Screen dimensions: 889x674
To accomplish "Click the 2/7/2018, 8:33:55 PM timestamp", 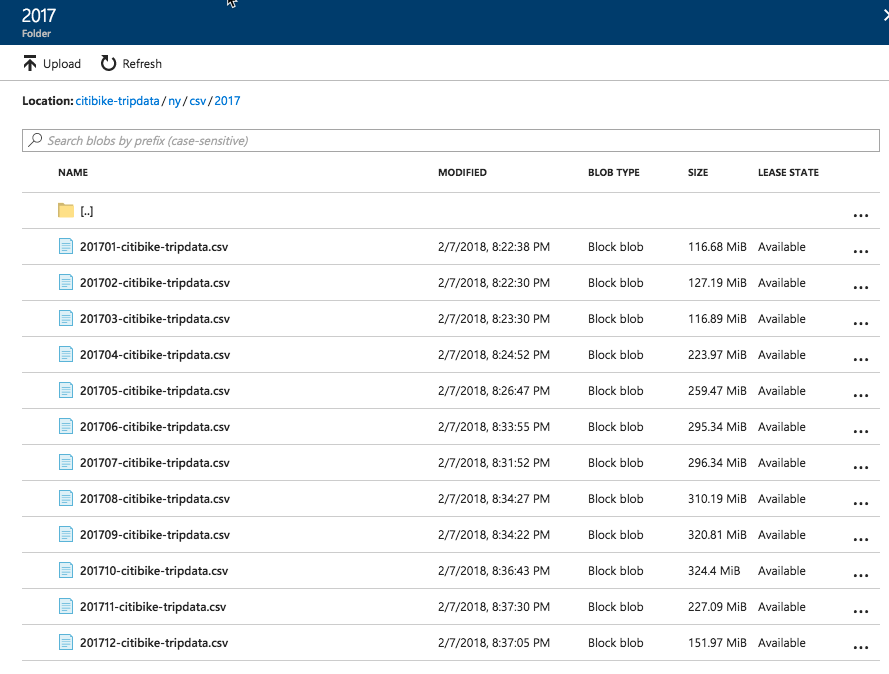I will [x=494, y=427].
